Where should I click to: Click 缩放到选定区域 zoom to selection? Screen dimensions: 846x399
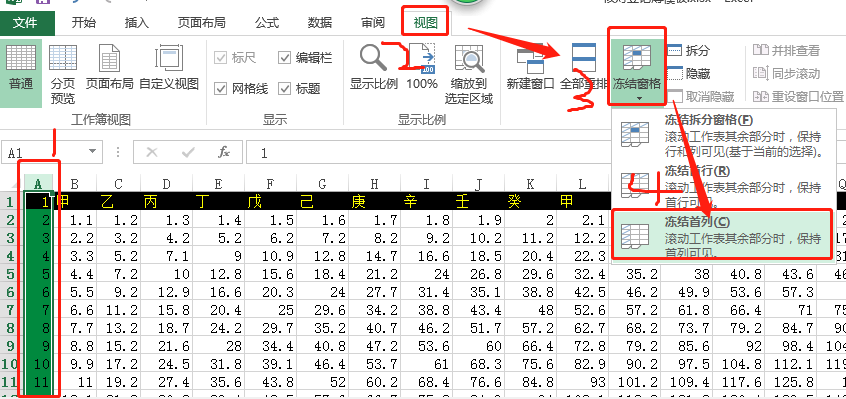pyautogui.click(x=469, y=74)
